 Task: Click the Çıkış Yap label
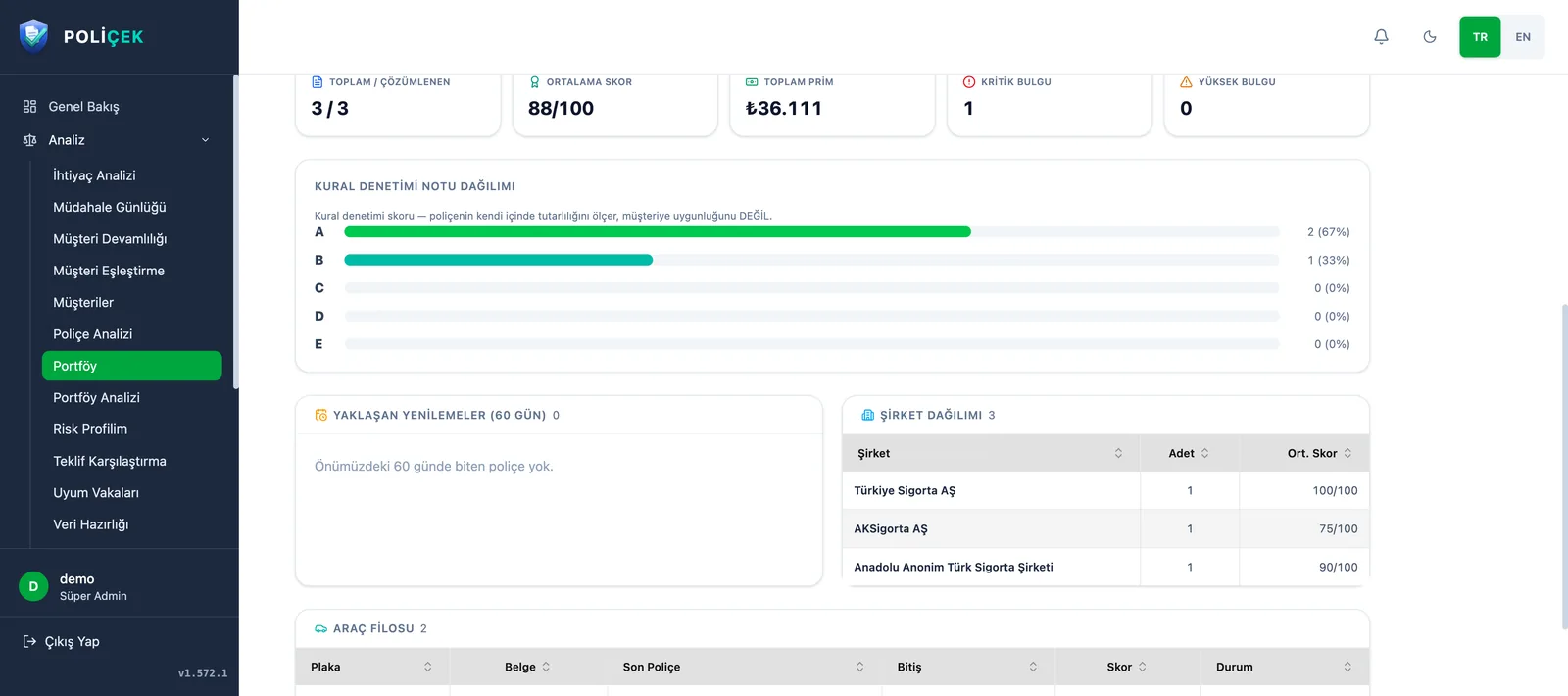(72, 641)
